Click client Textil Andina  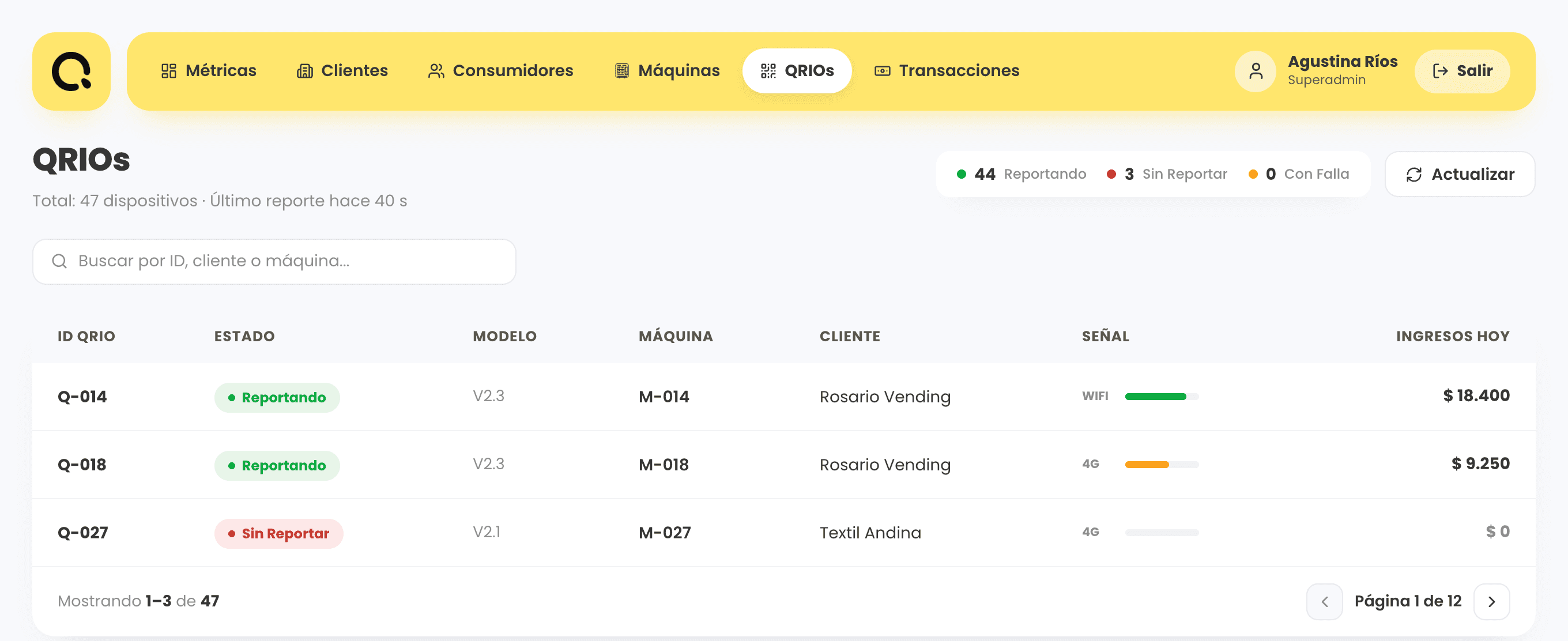click(870, 533)
